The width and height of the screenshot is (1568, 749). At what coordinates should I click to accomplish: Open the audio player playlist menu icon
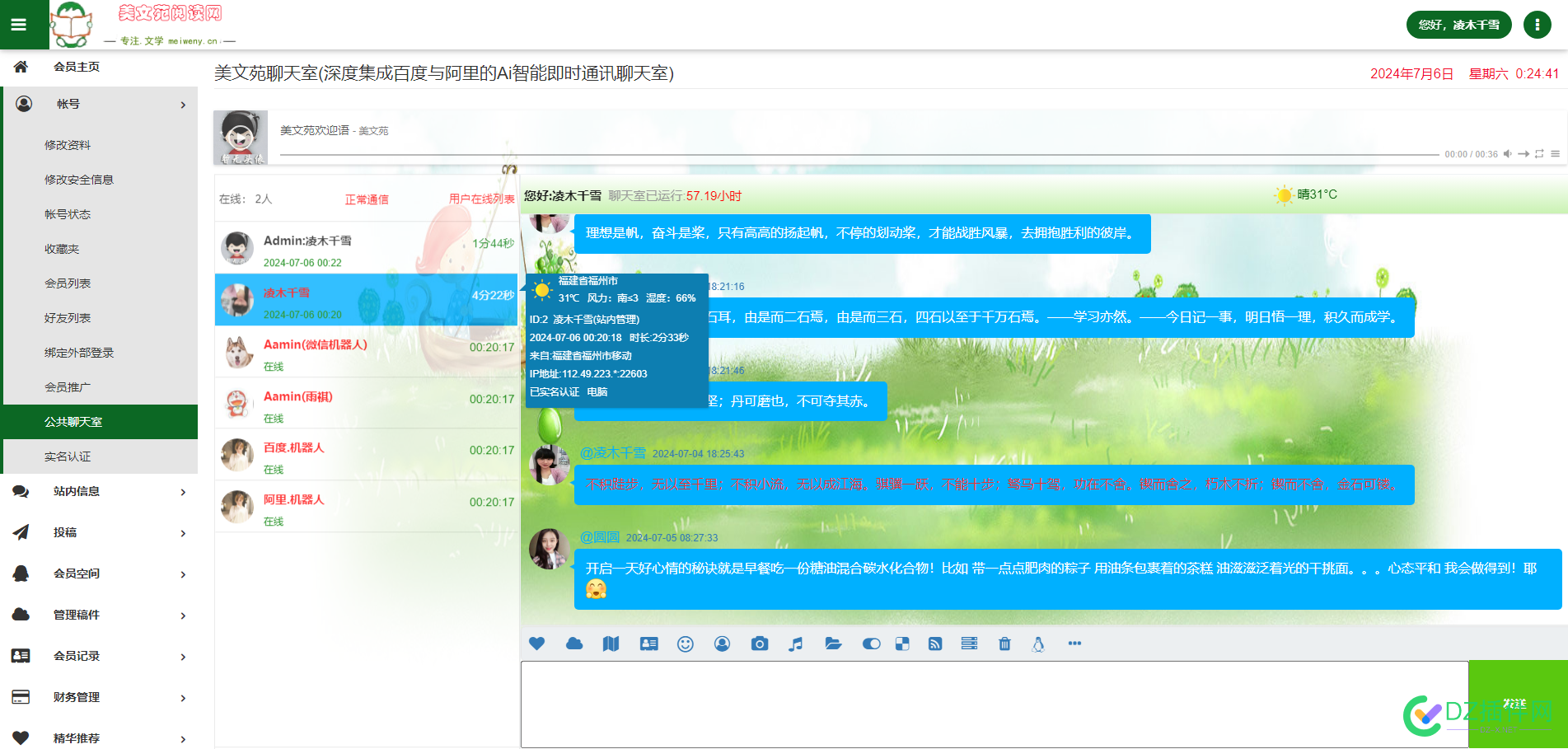tap(1555, 154)
